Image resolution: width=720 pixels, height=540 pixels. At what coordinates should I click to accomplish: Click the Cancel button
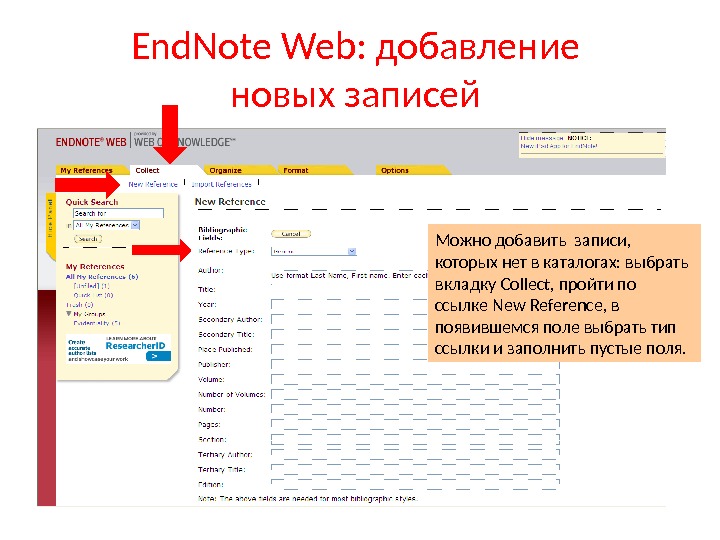pyautogui.click(x=291, y=234)
